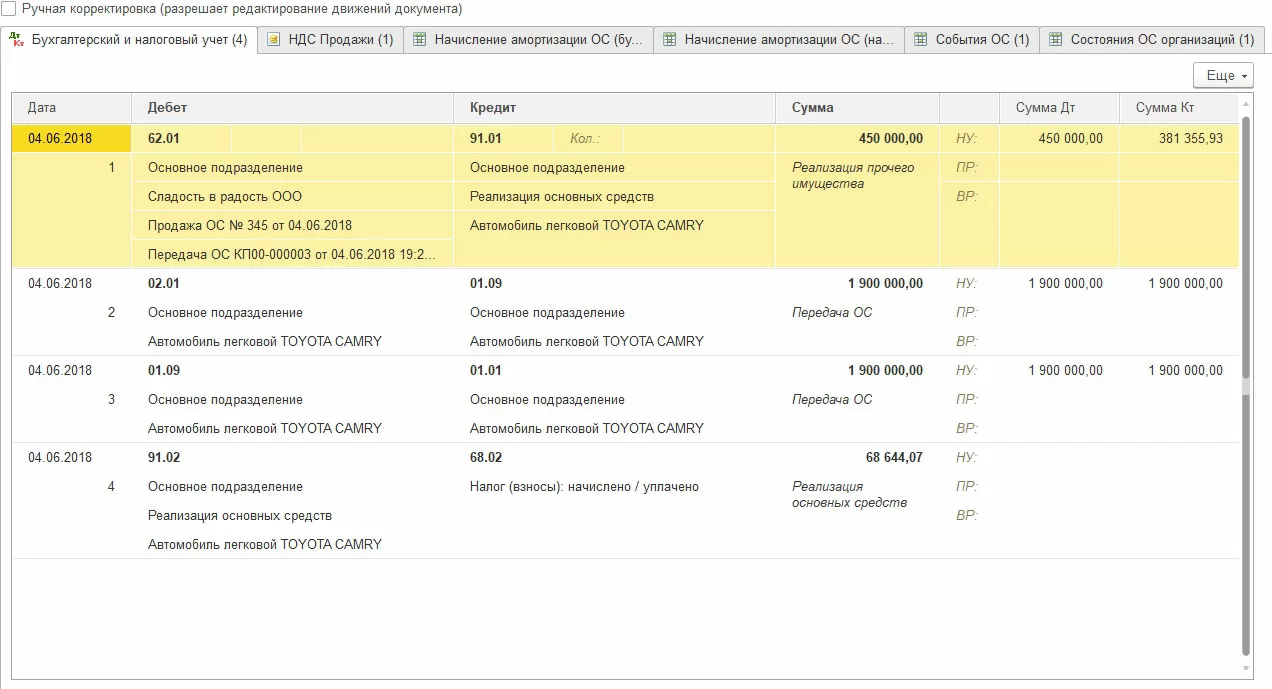Open the Еще dropdown menu
Image resolution: width=1272 pixels, height=689 pixels.
point(1223,76)
